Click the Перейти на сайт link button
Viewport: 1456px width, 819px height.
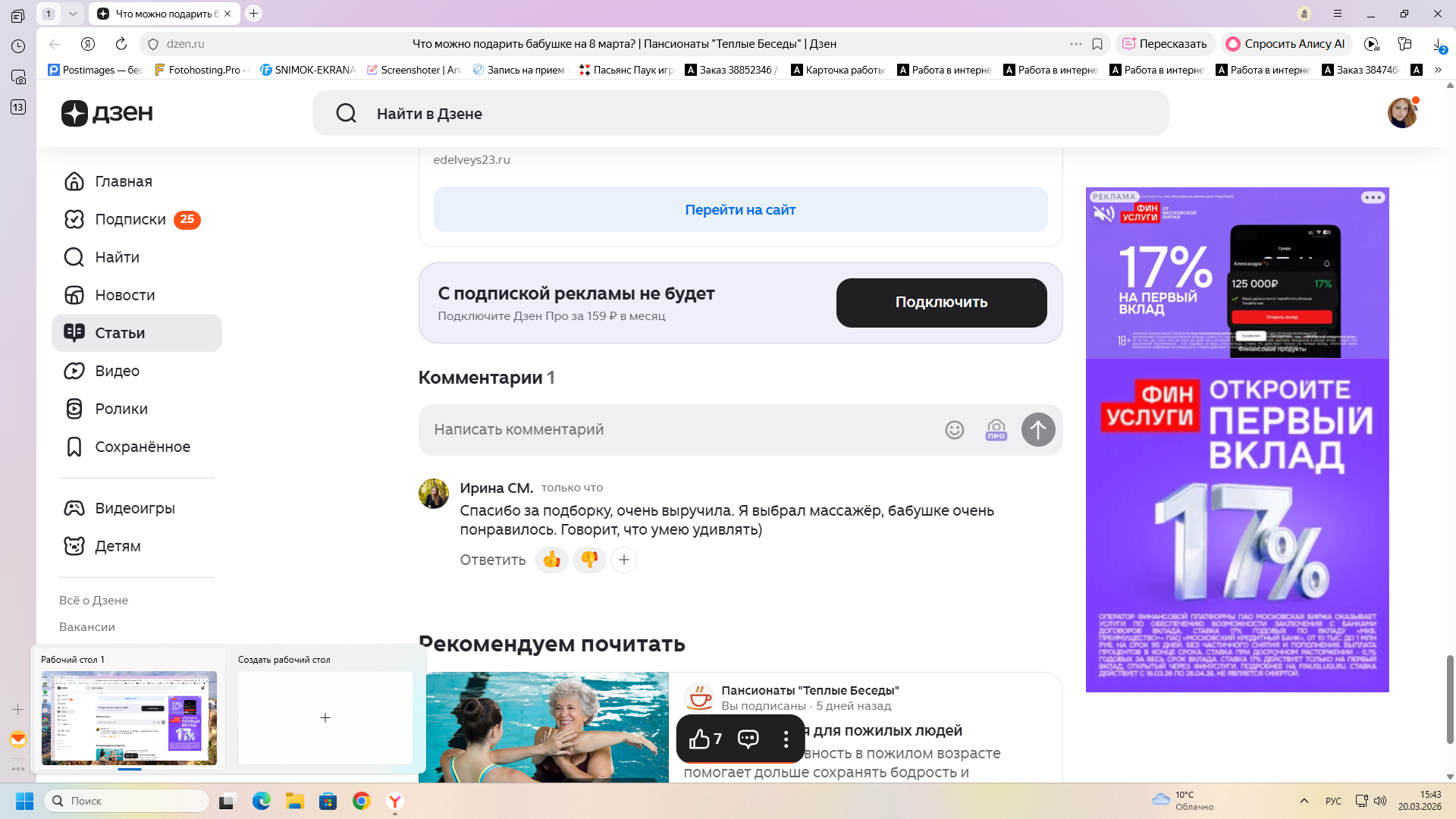point(740,210)
